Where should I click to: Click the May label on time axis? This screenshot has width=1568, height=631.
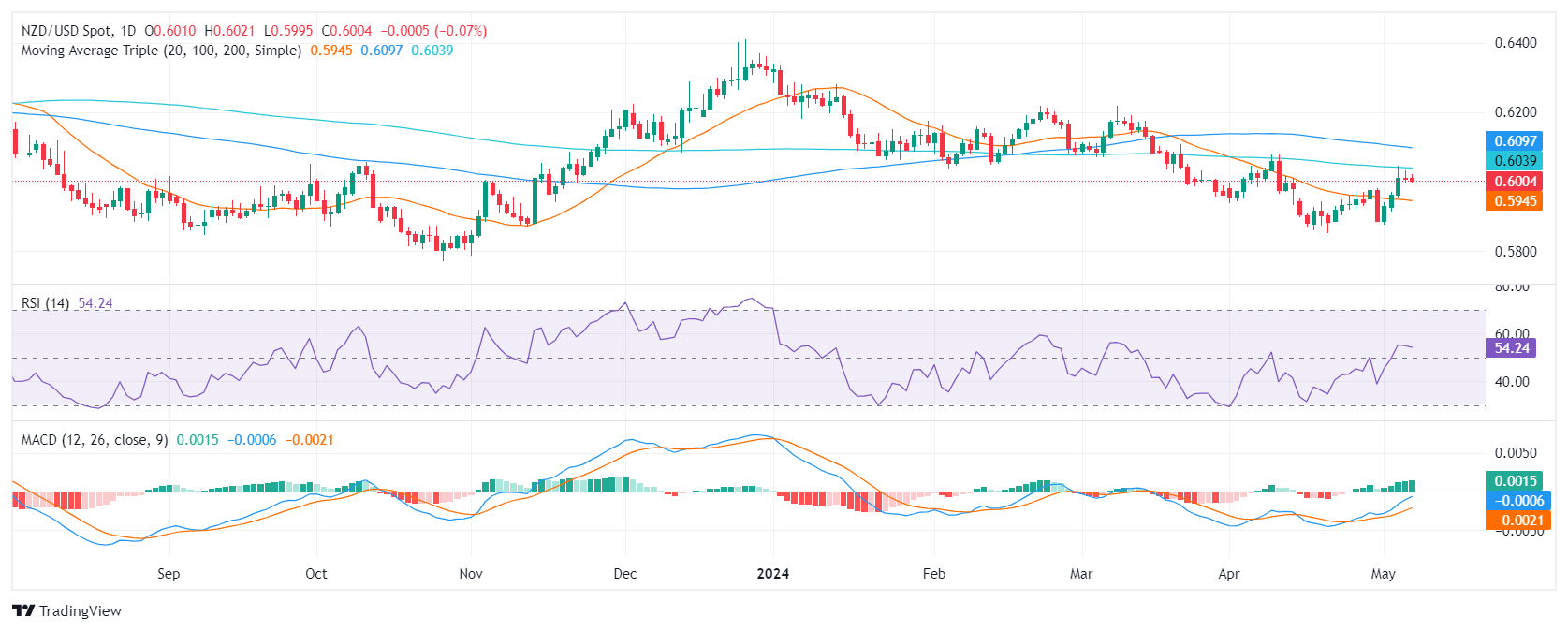(x=1383, y=574)
